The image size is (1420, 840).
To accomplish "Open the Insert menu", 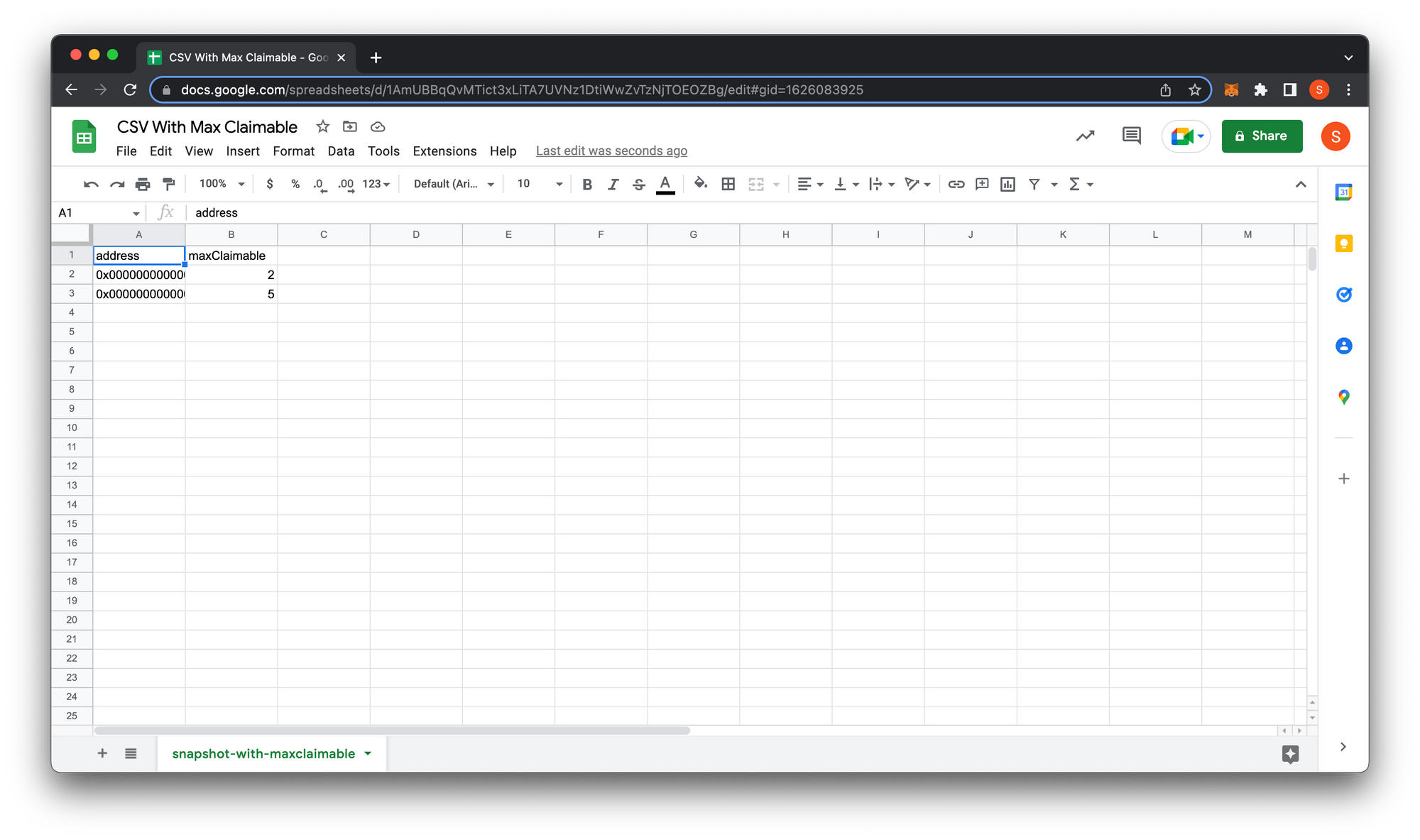I will point(243,151).
